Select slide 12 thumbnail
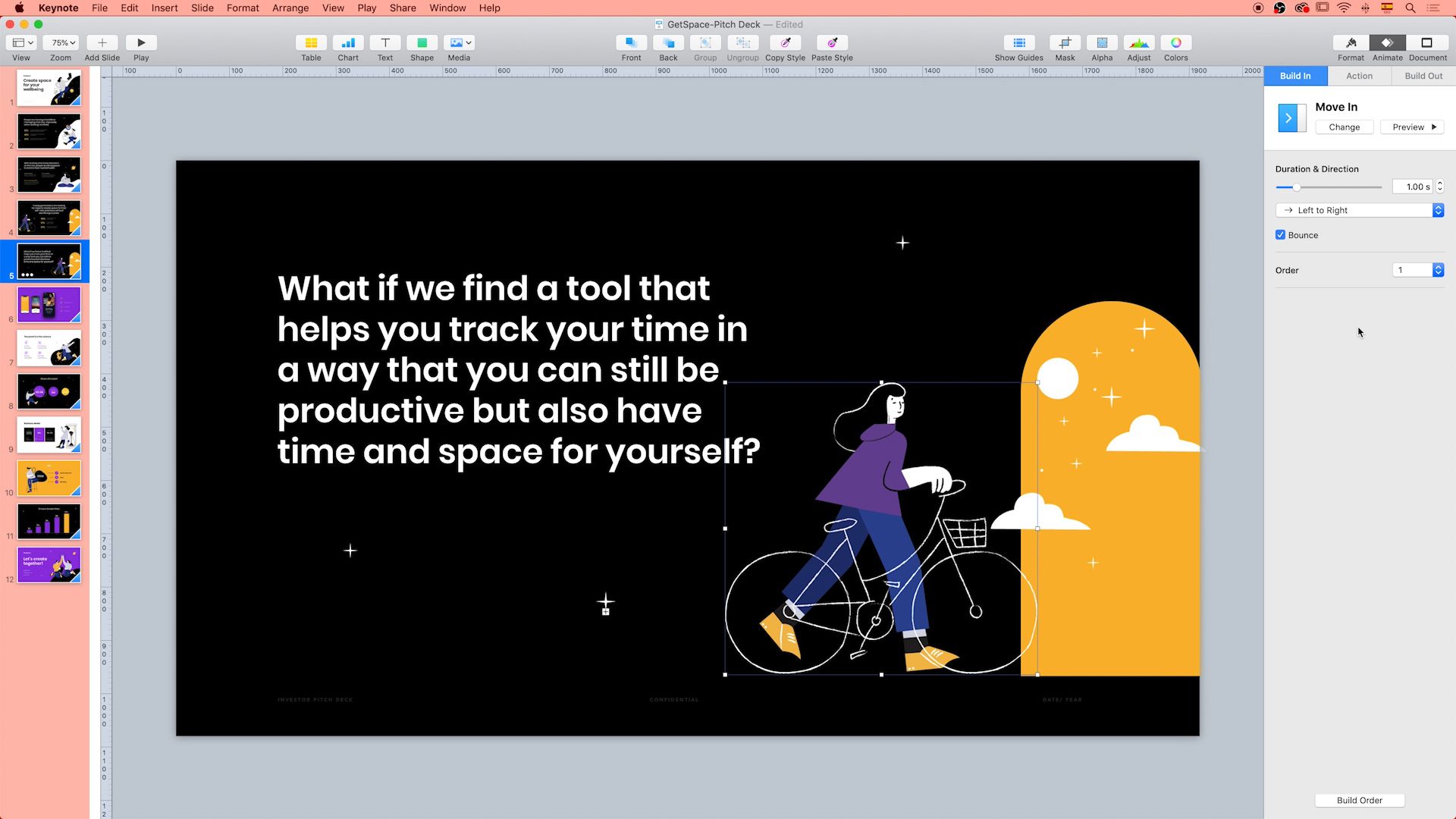This screenshot has width=1456, height=819. tap(49, 565)
